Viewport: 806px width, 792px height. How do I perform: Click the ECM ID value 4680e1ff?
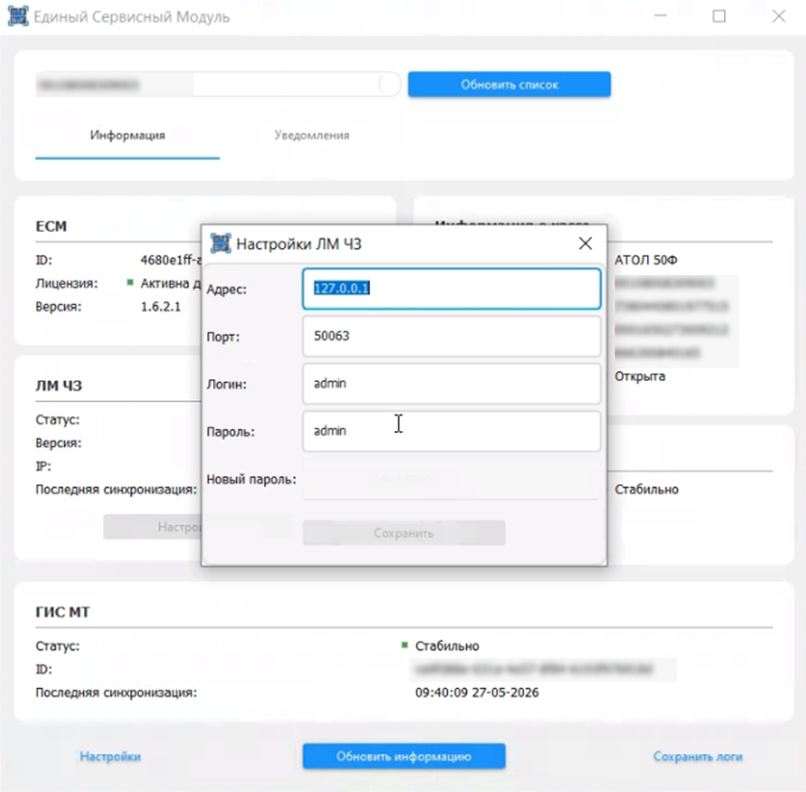(171, 260)
